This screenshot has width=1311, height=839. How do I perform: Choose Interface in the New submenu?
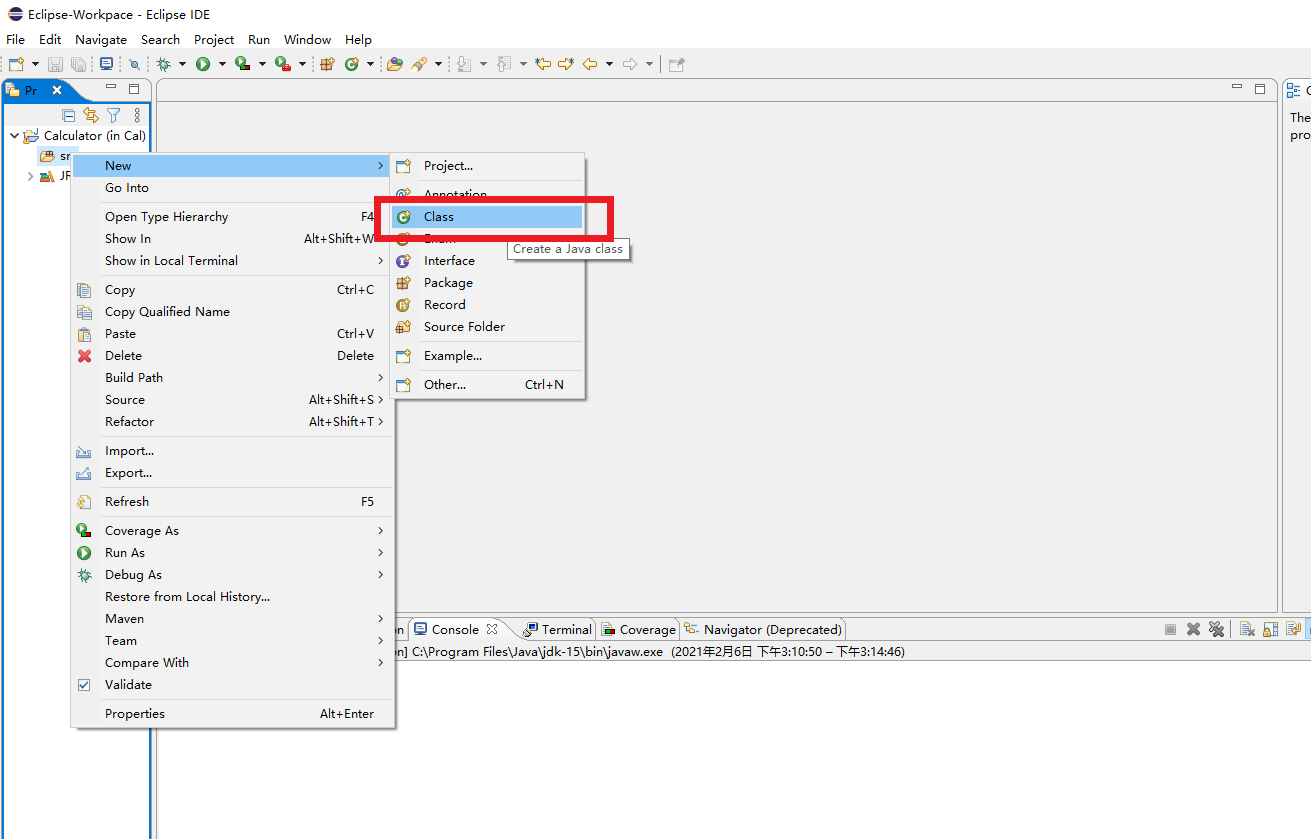click(x=449, y=261)
